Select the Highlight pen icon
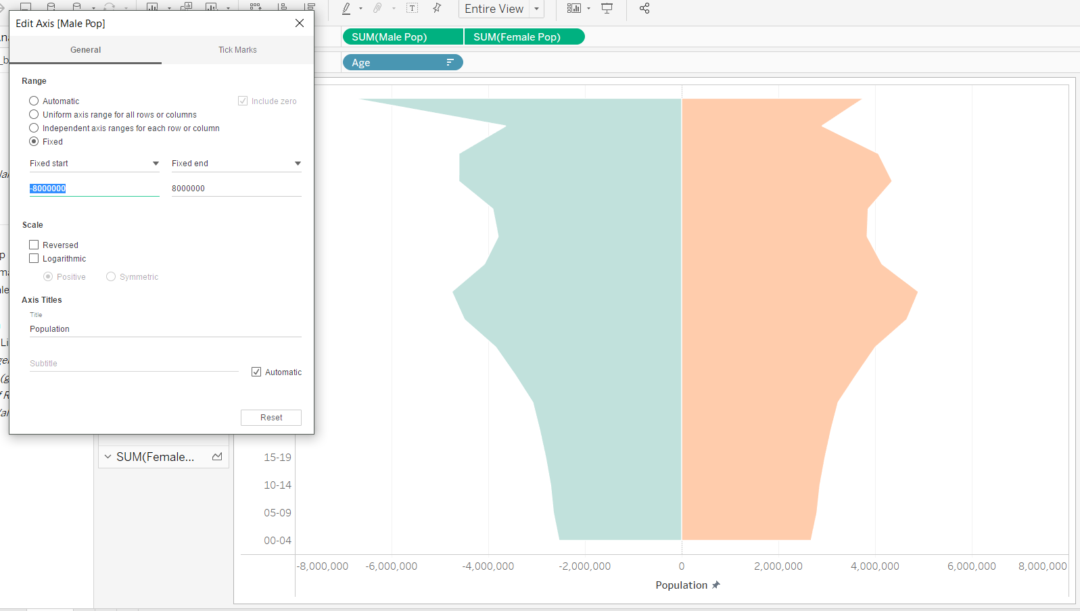Screen dimensions: 1080x611 click(x=347, y=8)
